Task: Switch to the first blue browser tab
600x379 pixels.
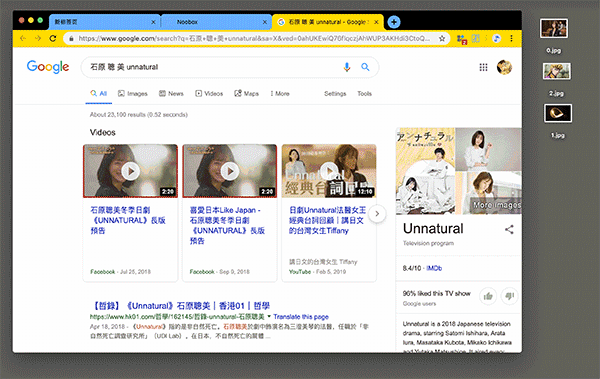Action: (x=104, y=22)
